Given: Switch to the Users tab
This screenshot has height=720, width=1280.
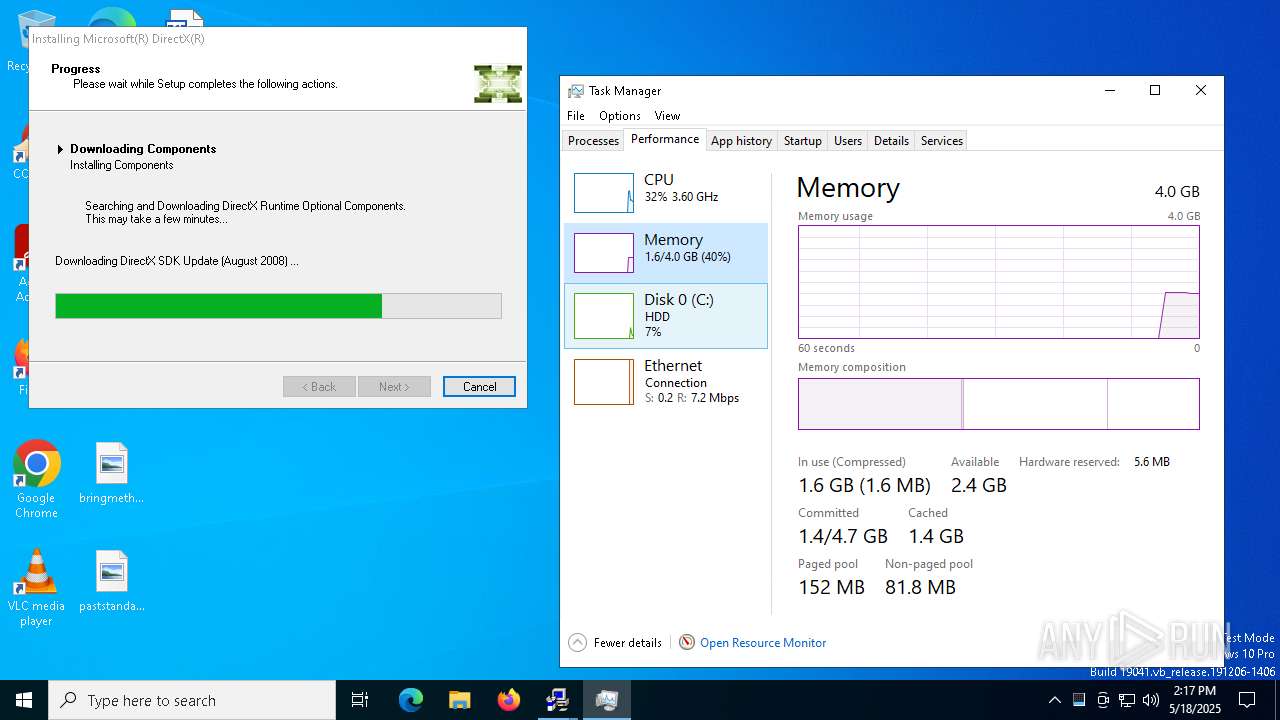Looking at the screenshot, I should point(847,141).
